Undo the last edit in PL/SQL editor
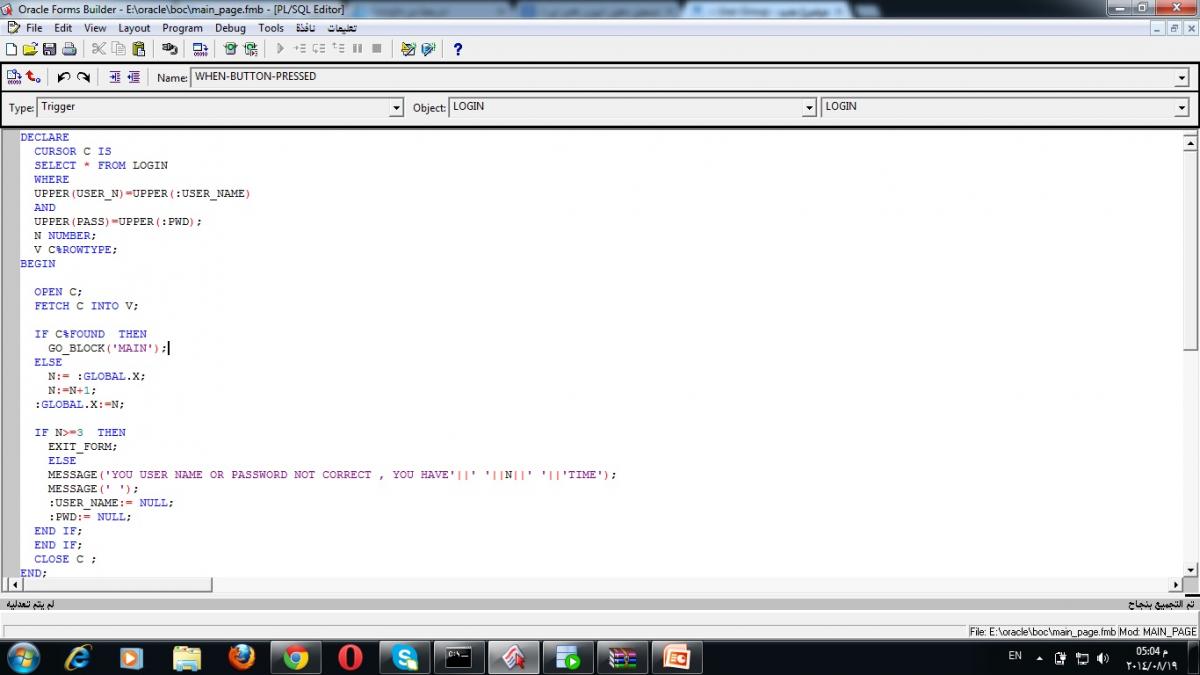The height and width of the screenshot is (675, 1200). tap(64, 77)
